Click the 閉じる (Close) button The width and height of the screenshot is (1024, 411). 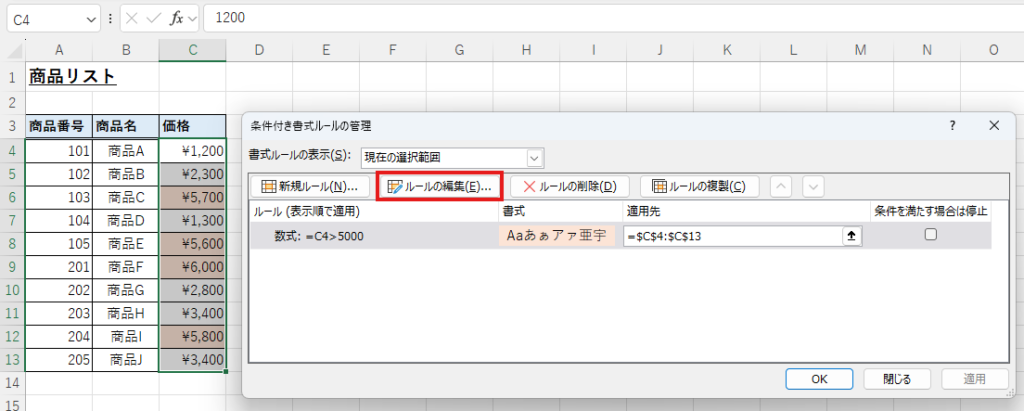tap(897, 379)
